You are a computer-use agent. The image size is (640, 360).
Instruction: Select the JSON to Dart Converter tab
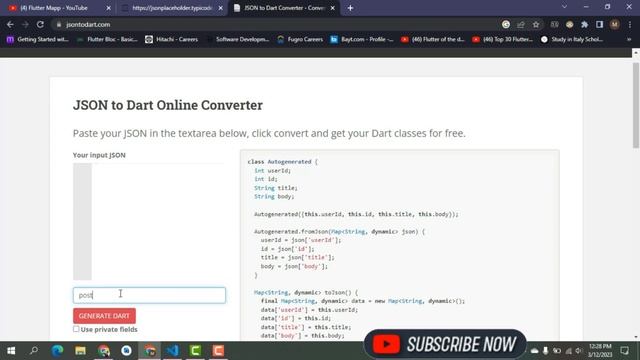284,8
